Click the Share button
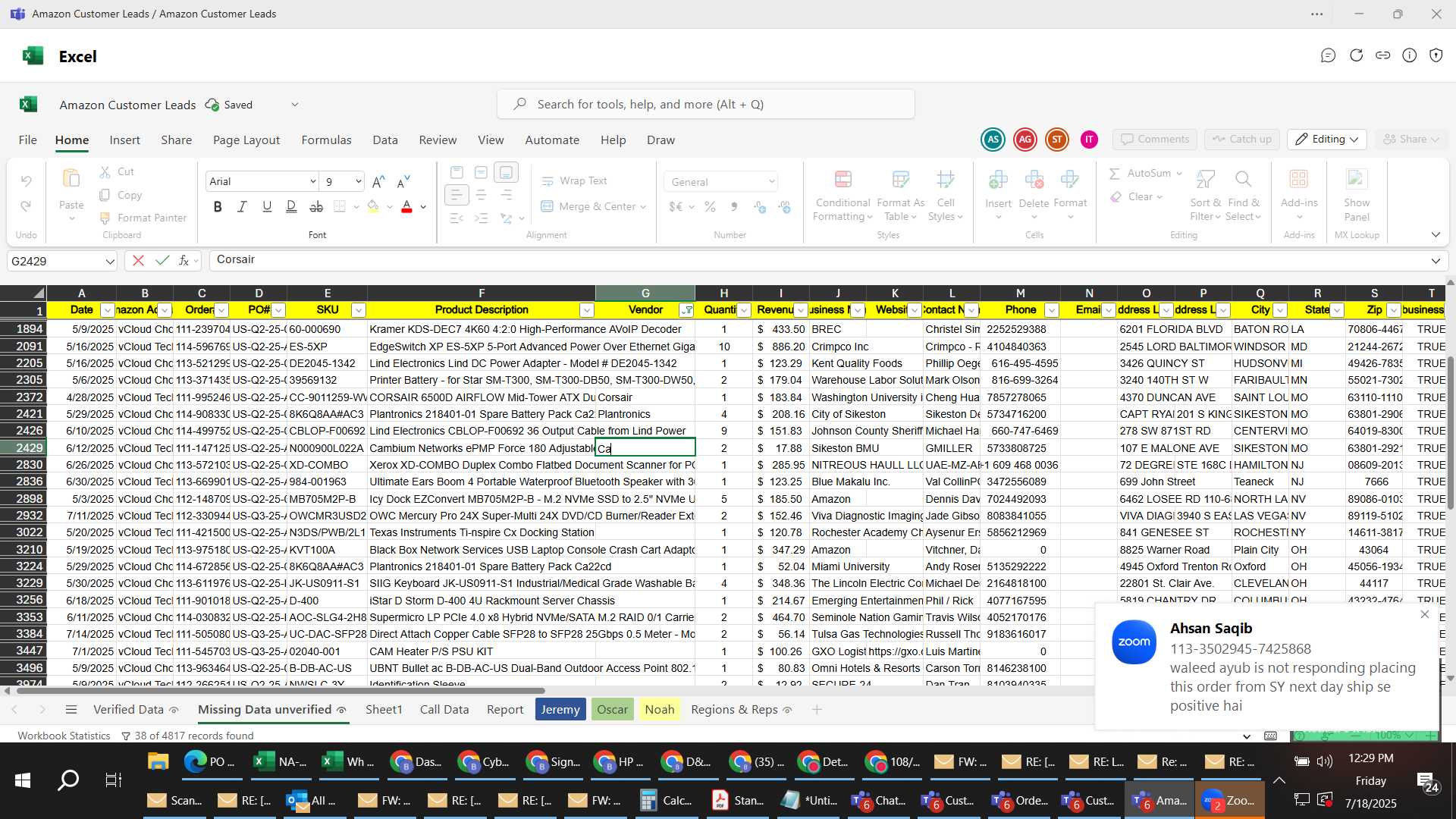 [1411, 140]
